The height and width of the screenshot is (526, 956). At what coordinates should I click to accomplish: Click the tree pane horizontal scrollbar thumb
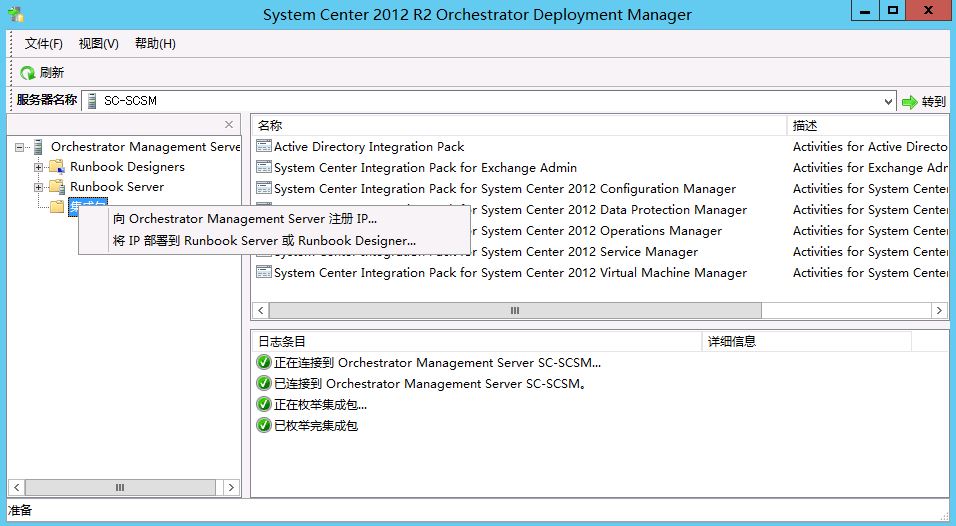(120, 488)
